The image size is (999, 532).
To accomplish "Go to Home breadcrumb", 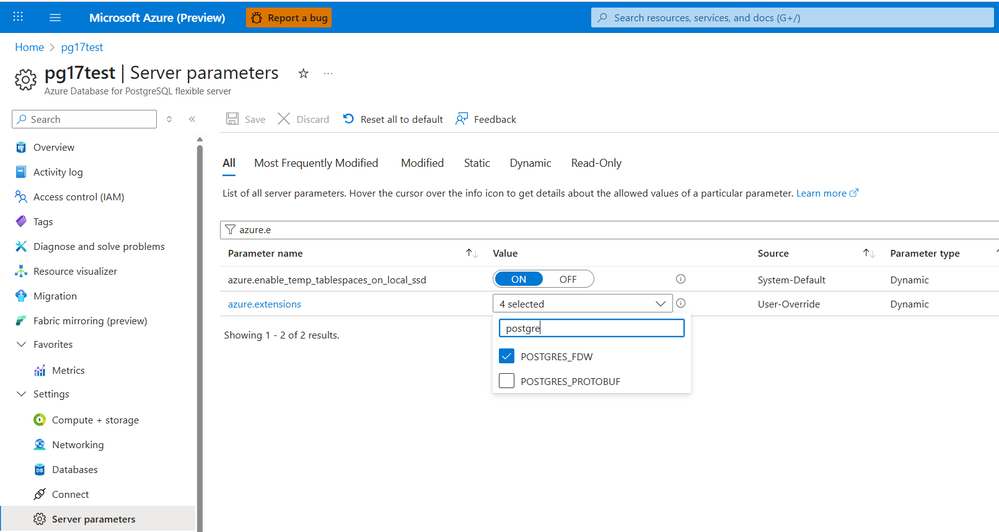I will (29, 47).
